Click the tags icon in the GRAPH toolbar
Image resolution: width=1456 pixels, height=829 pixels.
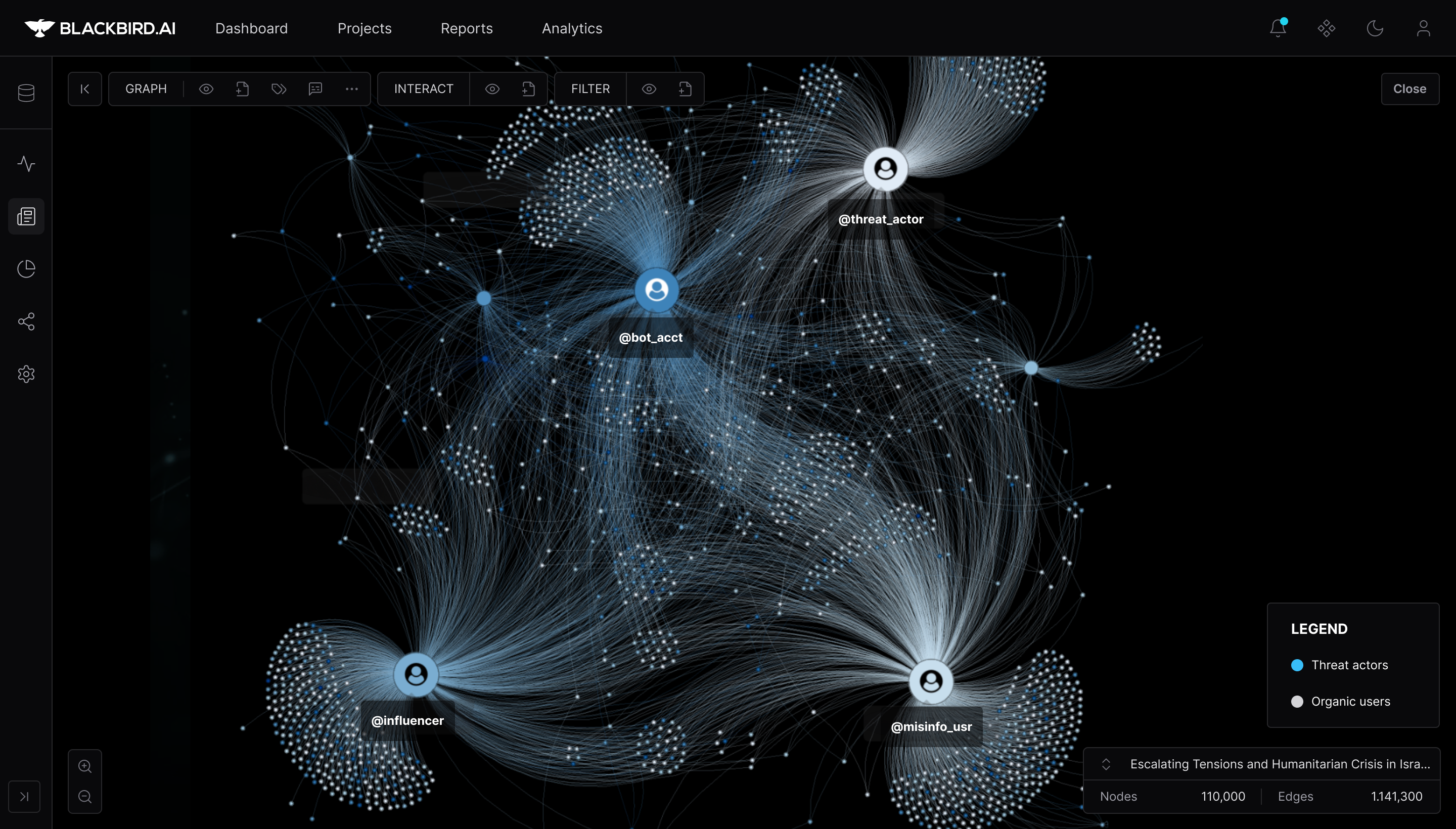[279, 89]
